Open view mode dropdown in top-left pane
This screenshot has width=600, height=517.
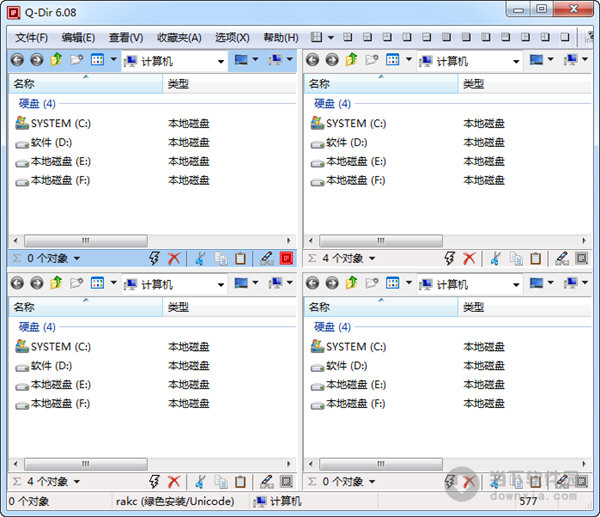point(114,60)
